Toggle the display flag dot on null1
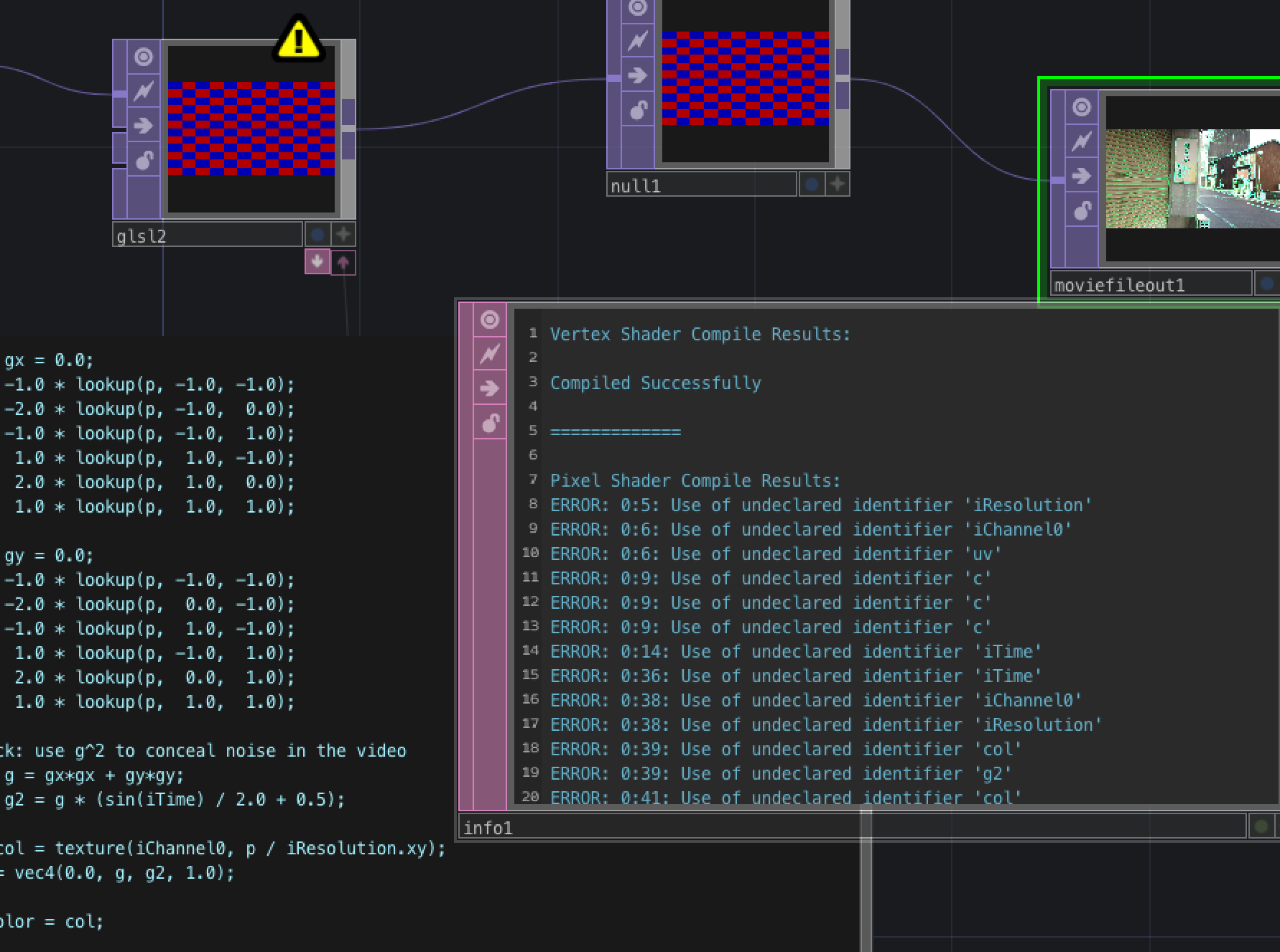 (811, 185)
